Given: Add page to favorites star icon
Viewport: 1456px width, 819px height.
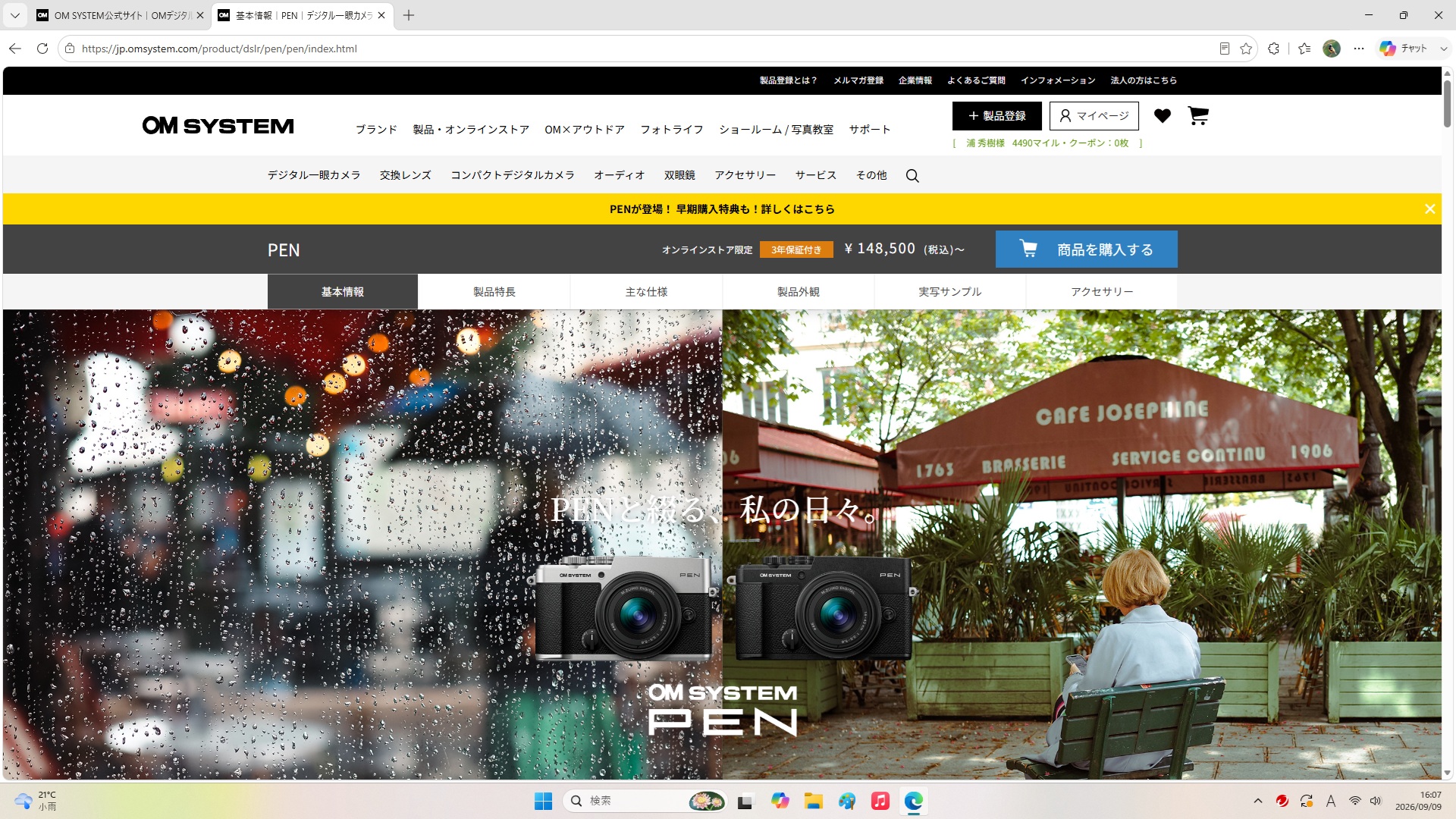Looking at the screenshot, I should pyautogui.click(x=1246, y=49).
